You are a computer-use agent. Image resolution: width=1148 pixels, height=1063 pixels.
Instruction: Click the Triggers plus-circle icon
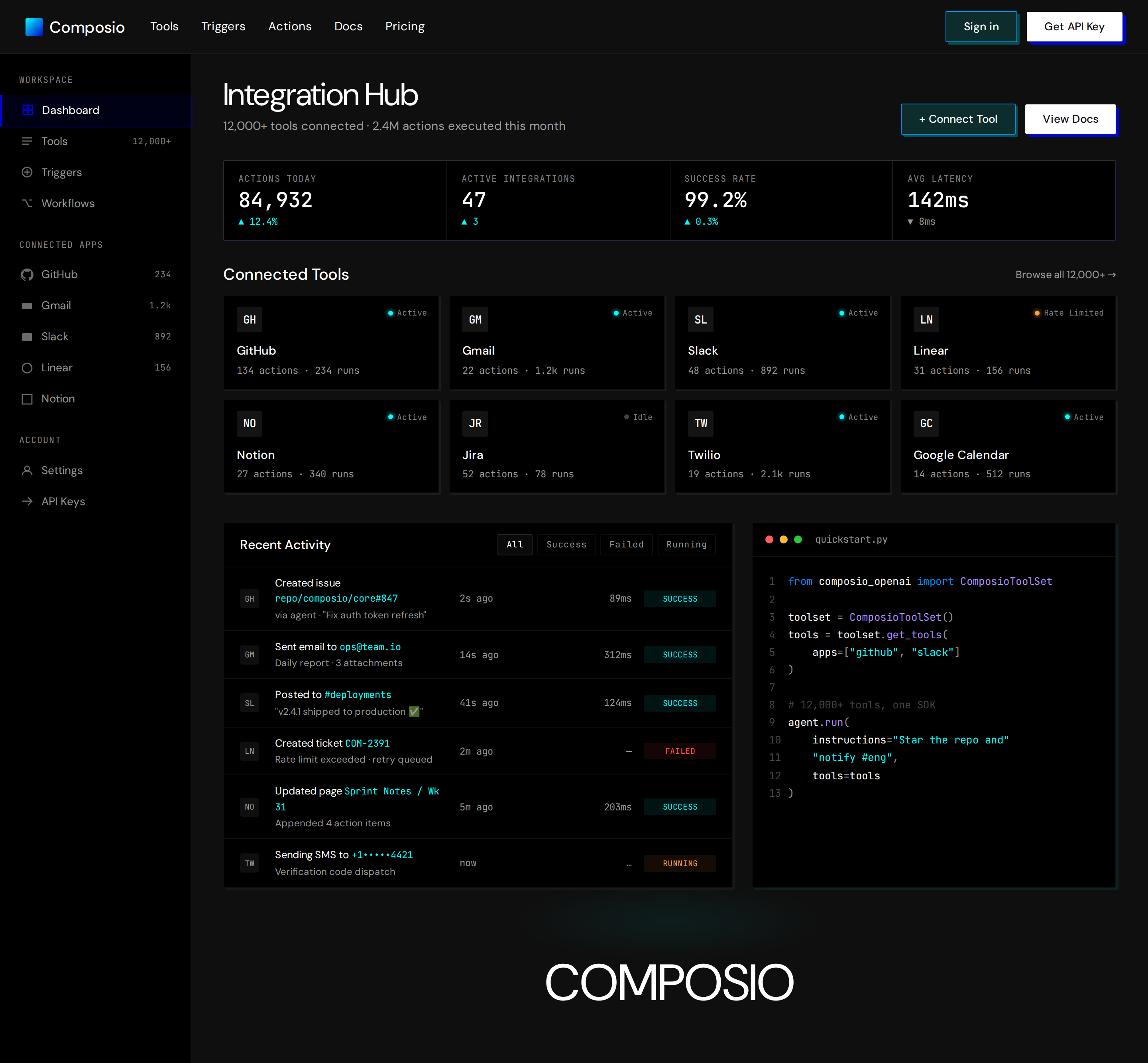(27, 172)
